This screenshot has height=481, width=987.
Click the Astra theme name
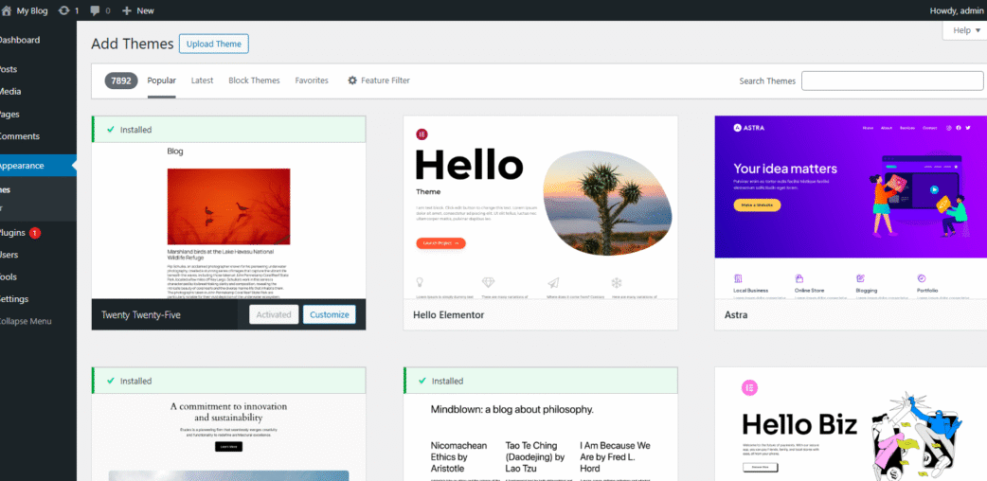point(736,314)
